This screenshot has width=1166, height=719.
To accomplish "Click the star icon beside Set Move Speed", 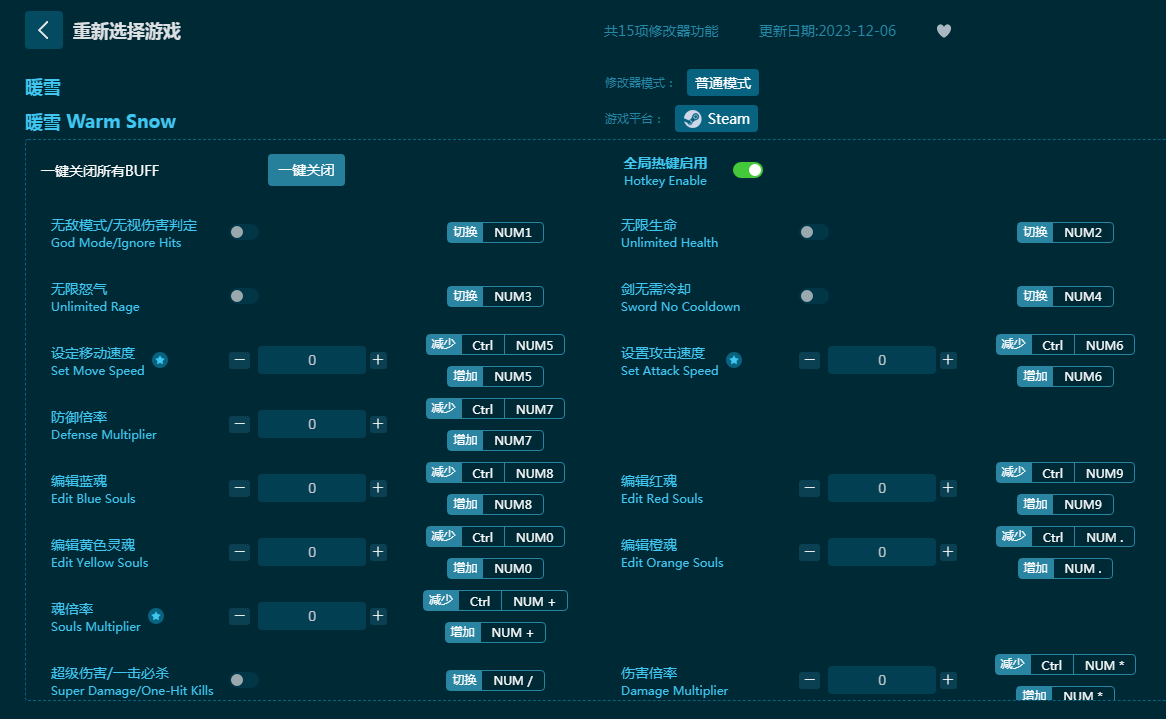I will point(160,360).
